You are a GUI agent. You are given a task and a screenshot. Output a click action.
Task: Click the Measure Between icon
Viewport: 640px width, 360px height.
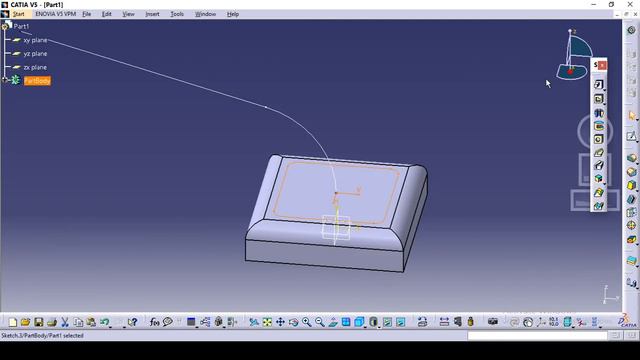tap(444, 322)
